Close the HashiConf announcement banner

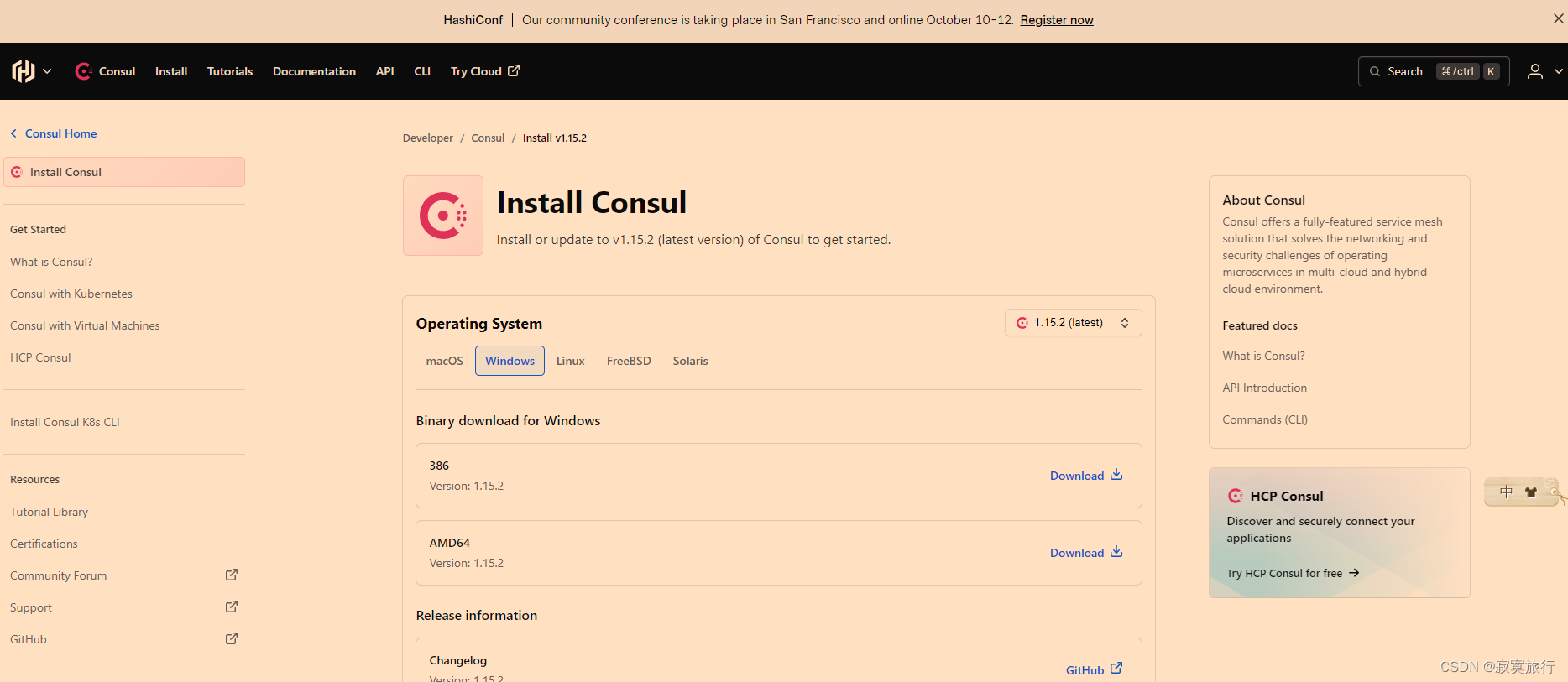pos(1558,18)
